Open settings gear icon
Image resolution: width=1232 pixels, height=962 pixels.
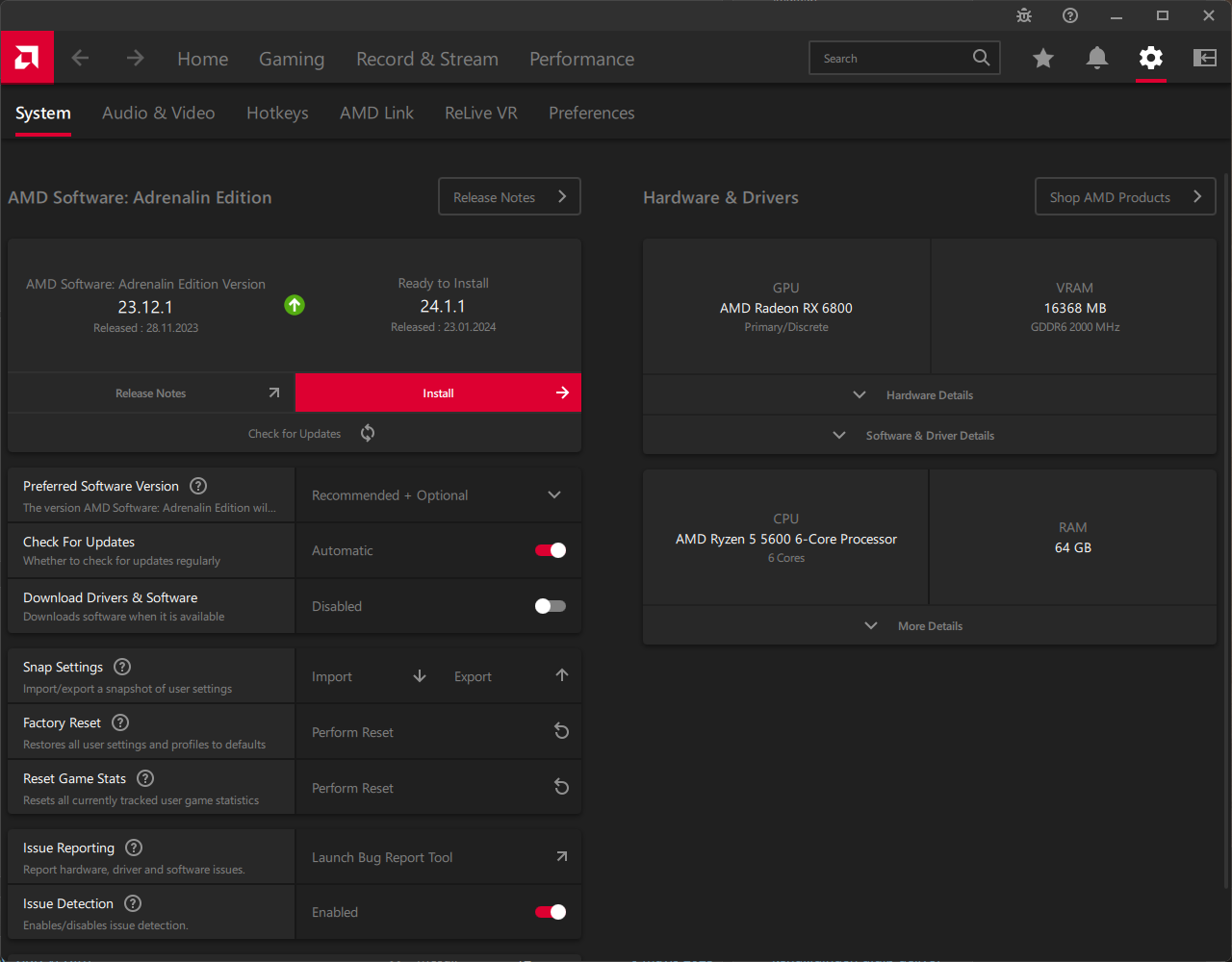pyautogui.click(x=1151, y=59)
